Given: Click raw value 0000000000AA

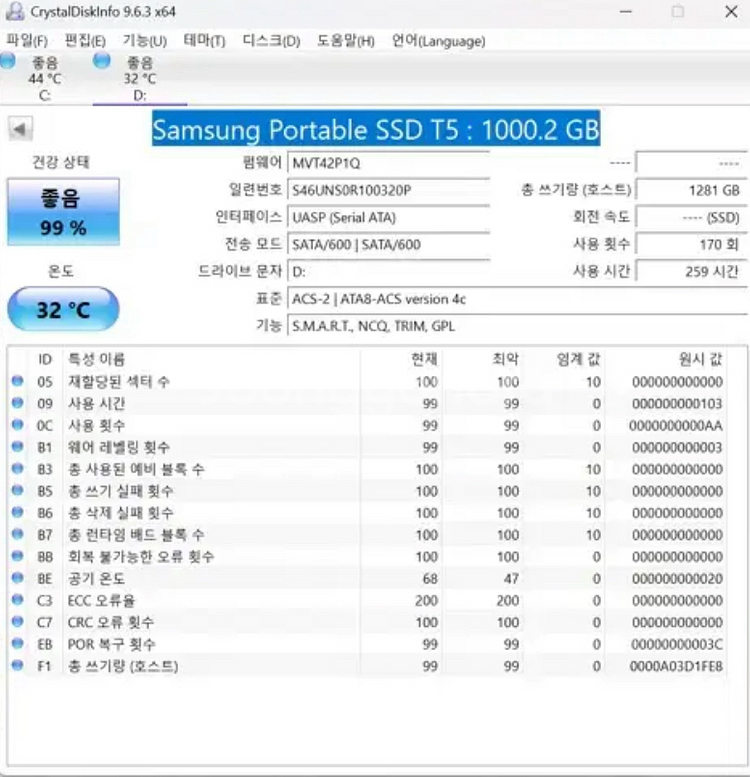Looking at the screenshot, I should point(676,426).
